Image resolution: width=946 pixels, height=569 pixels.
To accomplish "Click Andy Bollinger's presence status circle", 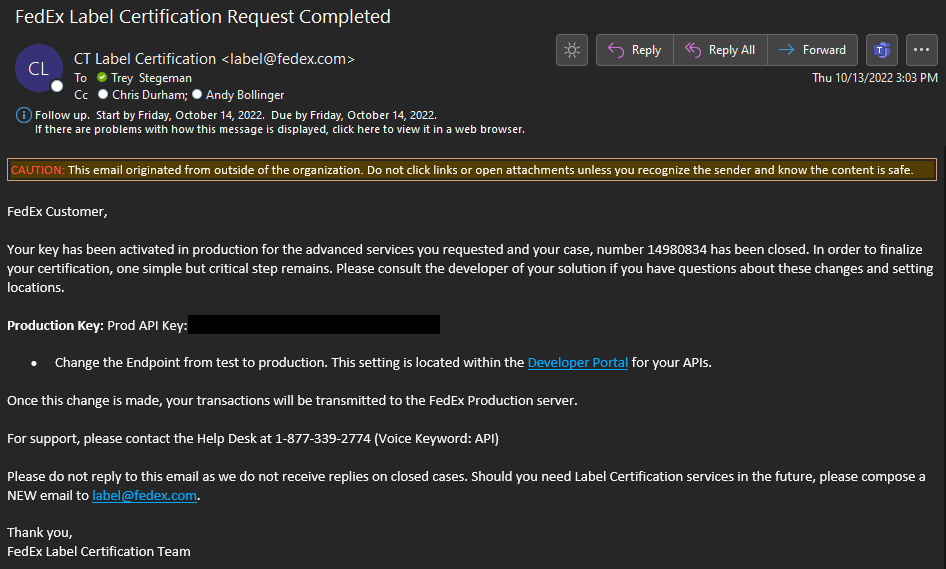I will [197, 94].
